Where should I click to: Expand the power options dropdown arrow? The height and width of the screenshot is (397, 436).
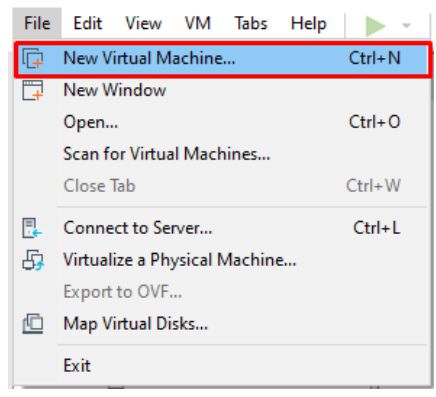pyautogui.click(x=406, y=25)
